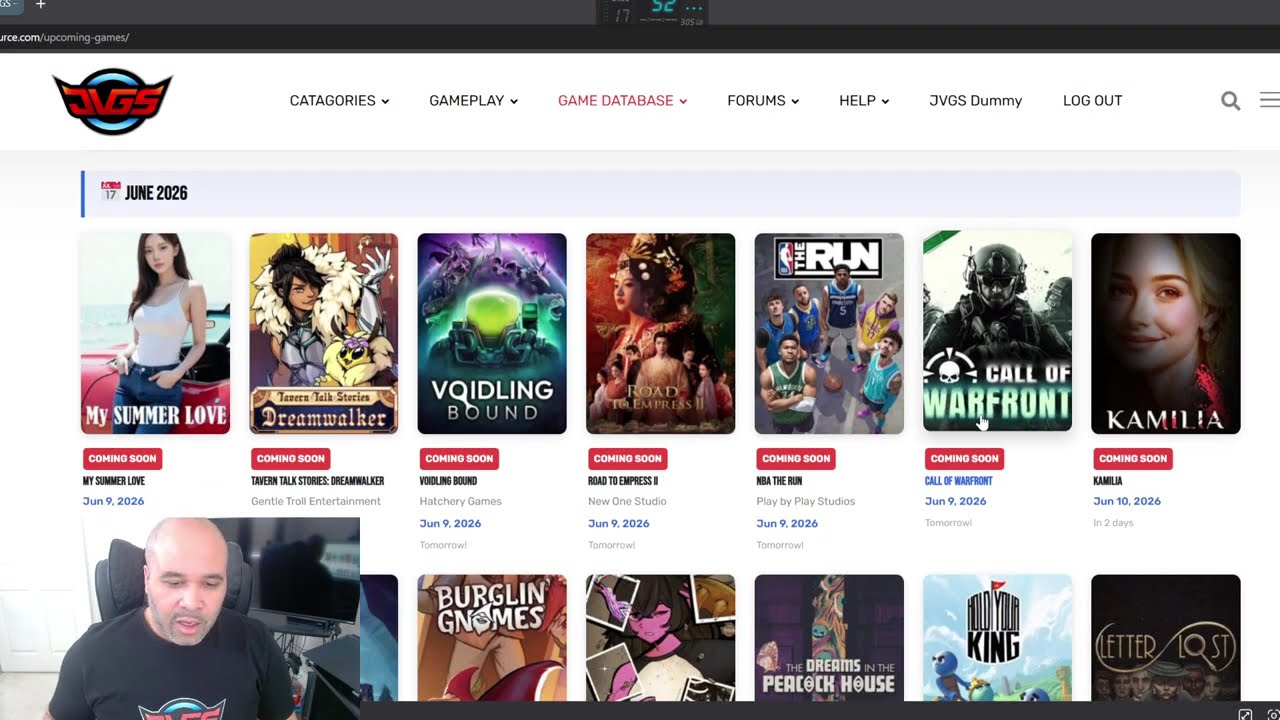Expand the HELP dropdown menu
Viewport: 1280px width, 720px height.
(864, 101)
